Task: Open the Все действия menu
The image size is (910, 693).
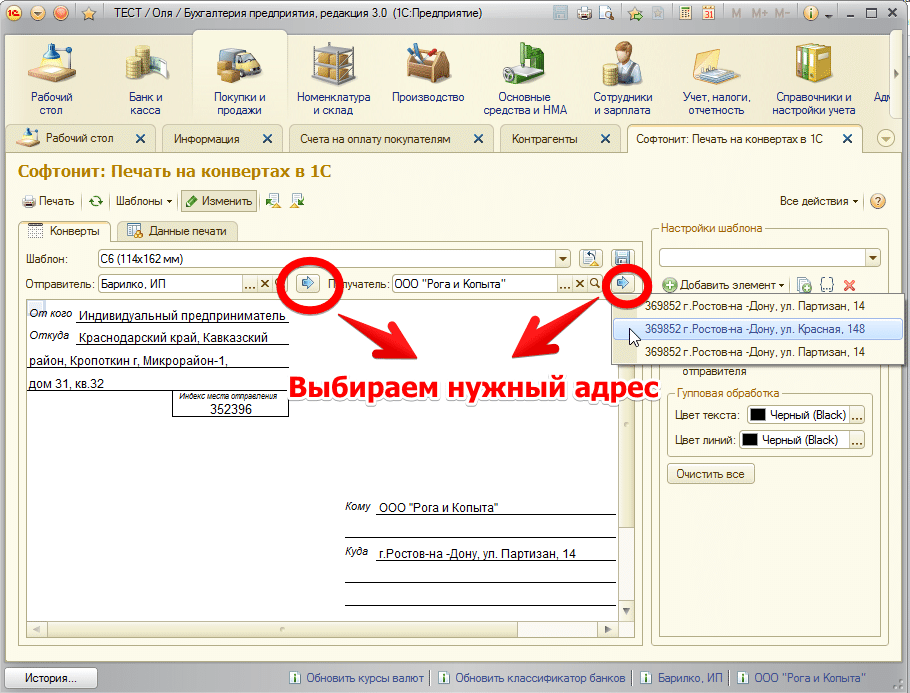Action: pyautogui.click(x=819, y=201)
